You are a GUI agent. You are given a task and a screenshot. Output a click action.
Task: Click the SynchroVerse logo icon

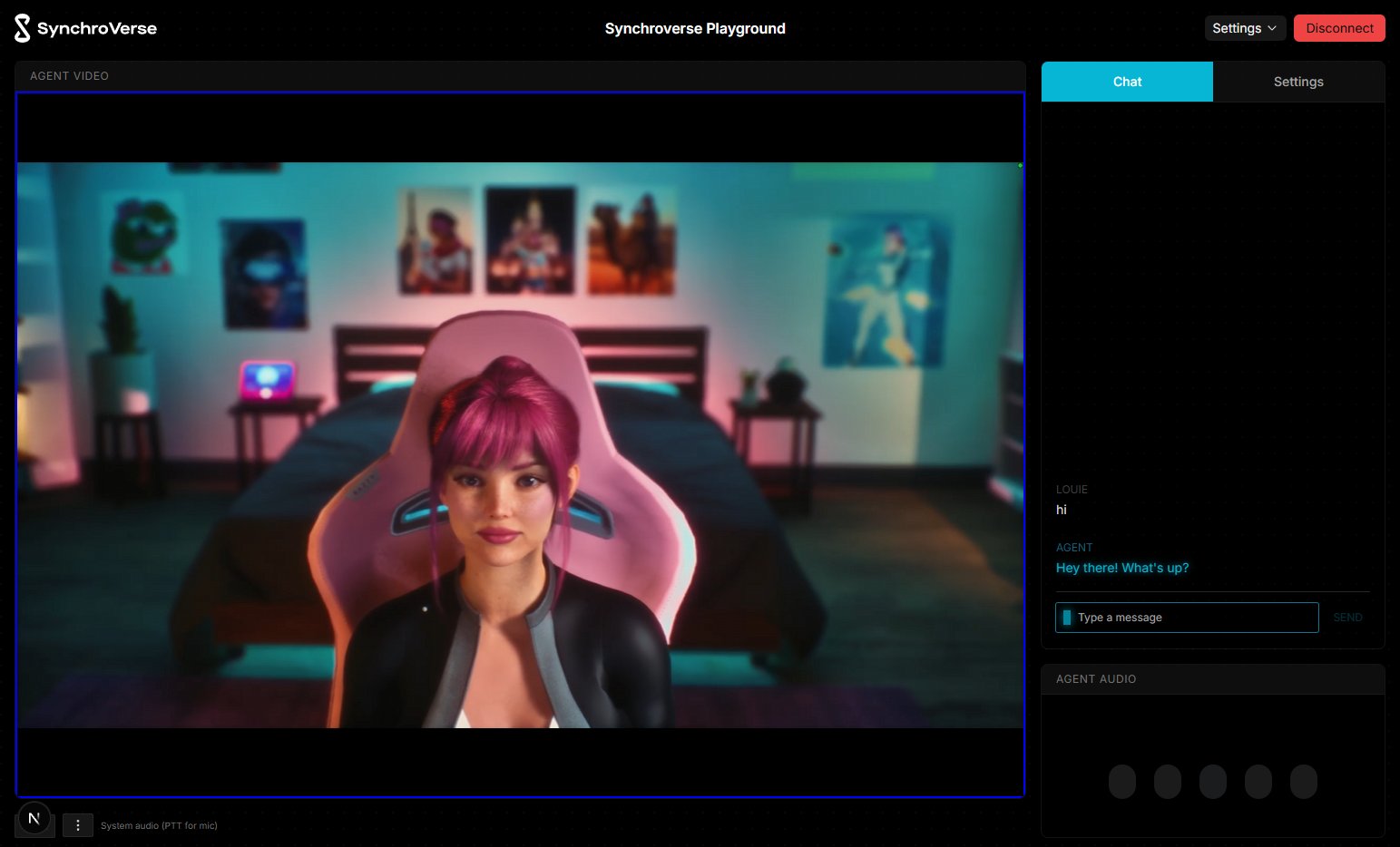click(23, 28)
